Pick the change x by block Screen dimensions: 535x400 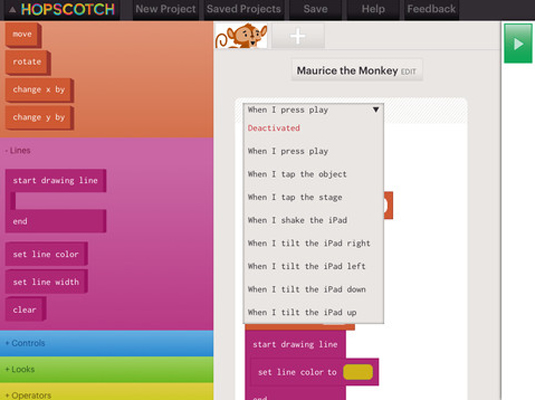pos(39,90)
